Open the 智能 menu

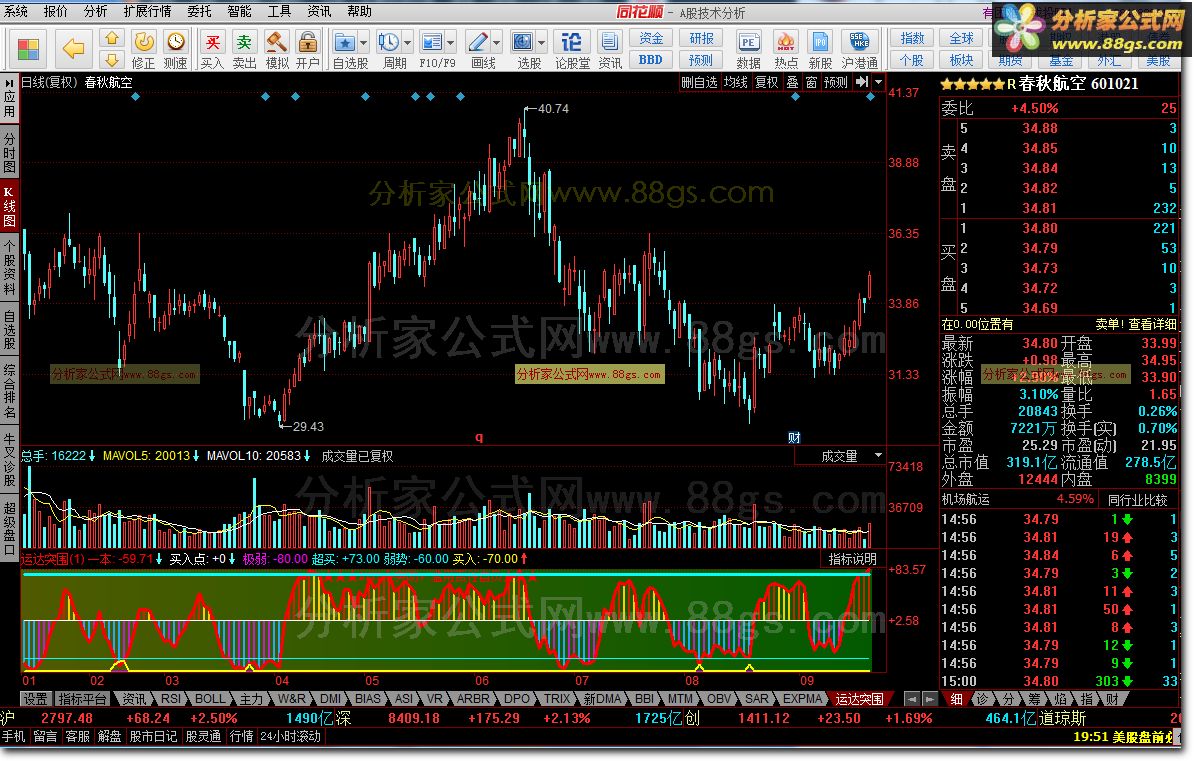coord(239,11)
